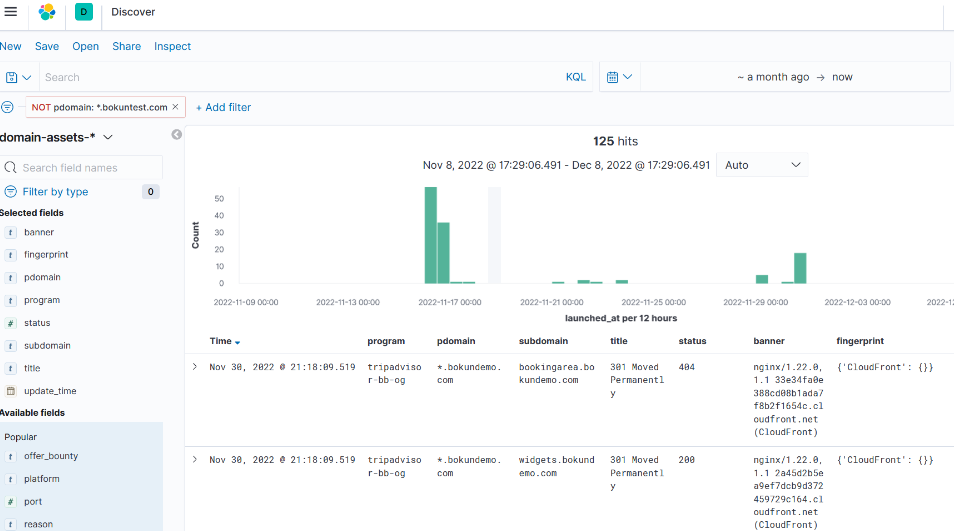The height and width of the screenshot is (531, 954).
Task: Click the port available field
Action: [33, 502]
